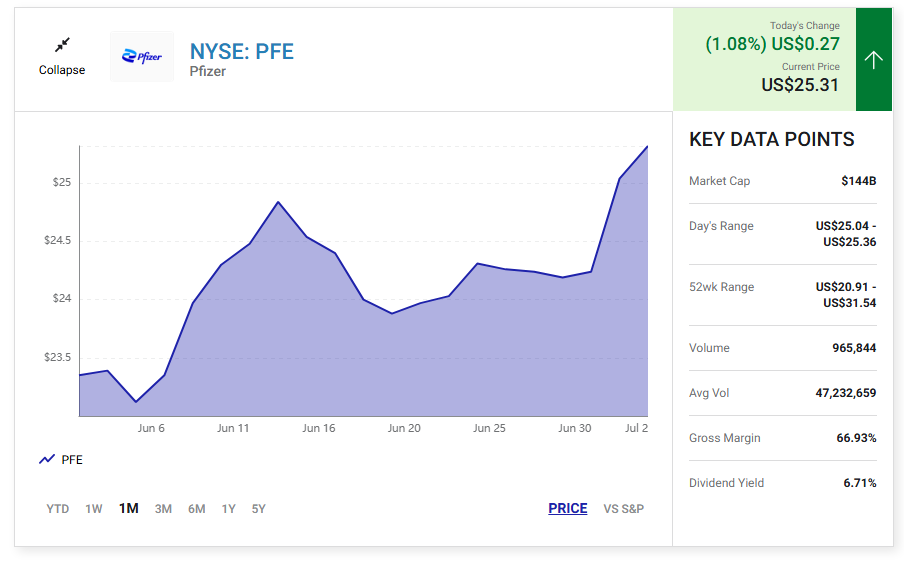Image resolution: width=904 pixels, height=561 pixels.
Task: Click the green up-arrow change indicator
Action: 873,59
